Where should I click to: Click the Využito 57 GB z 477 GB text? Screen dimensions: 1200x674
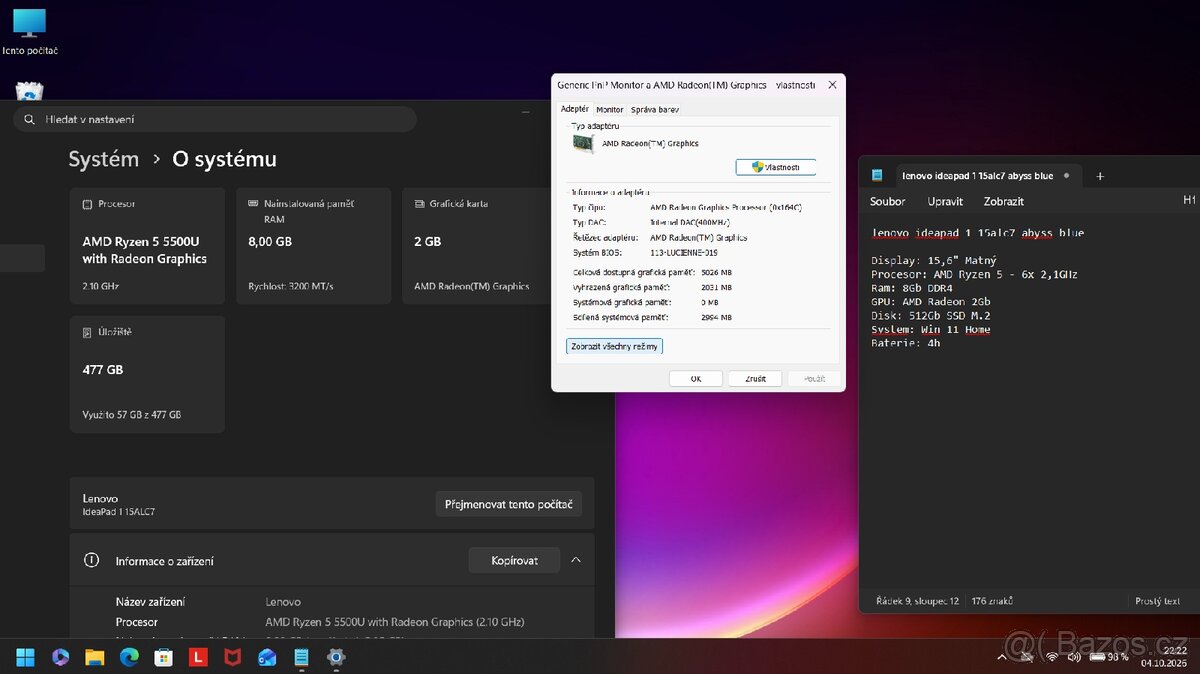tap(131, 414)
